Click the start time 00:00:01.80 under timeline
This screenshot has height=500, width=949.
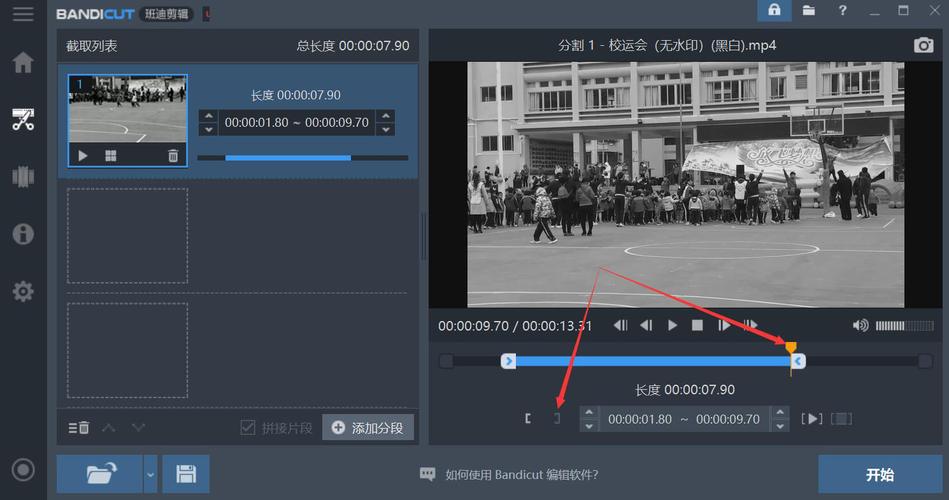point(640,419)
